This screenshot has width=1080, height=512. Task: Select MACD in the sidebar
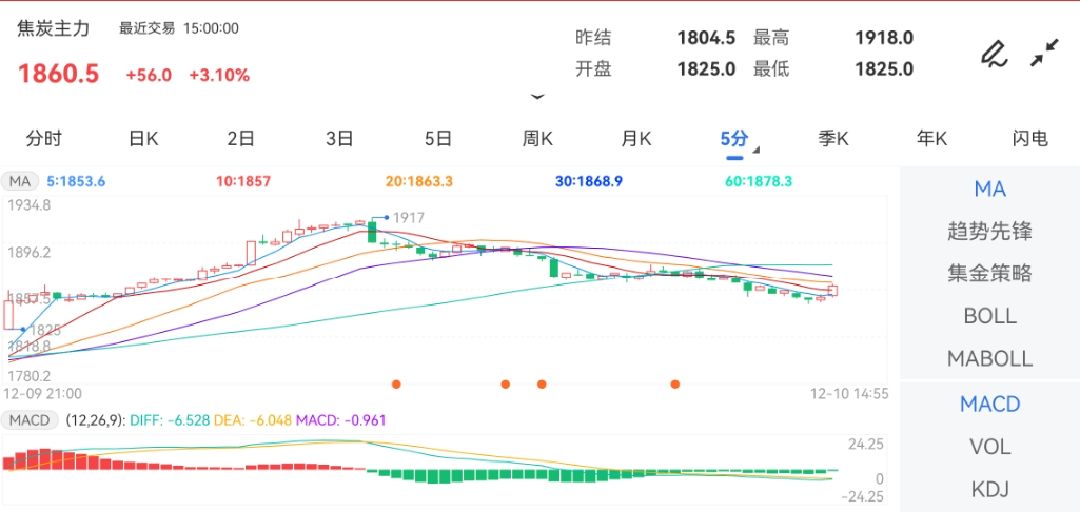tap(990, 404)
